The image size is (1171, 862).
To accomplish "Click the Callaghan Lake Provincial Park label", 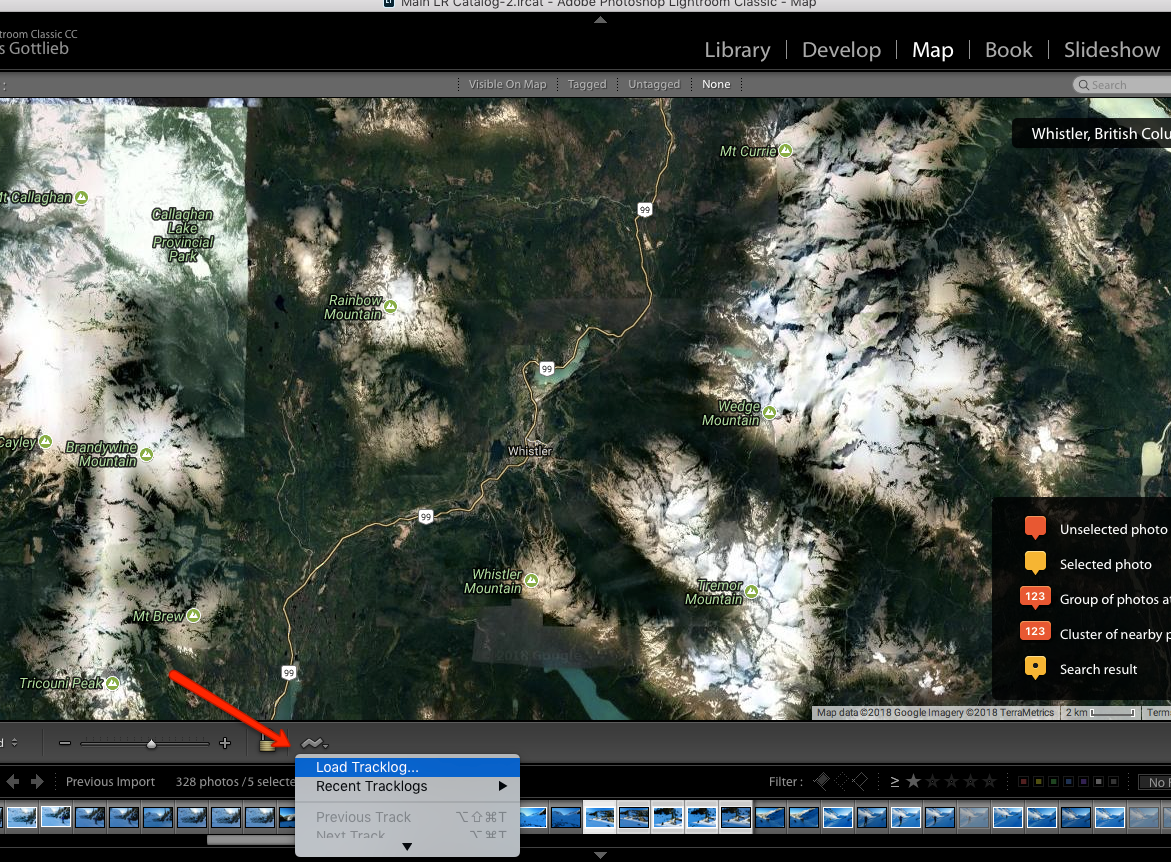I will (x=182, y=235).
